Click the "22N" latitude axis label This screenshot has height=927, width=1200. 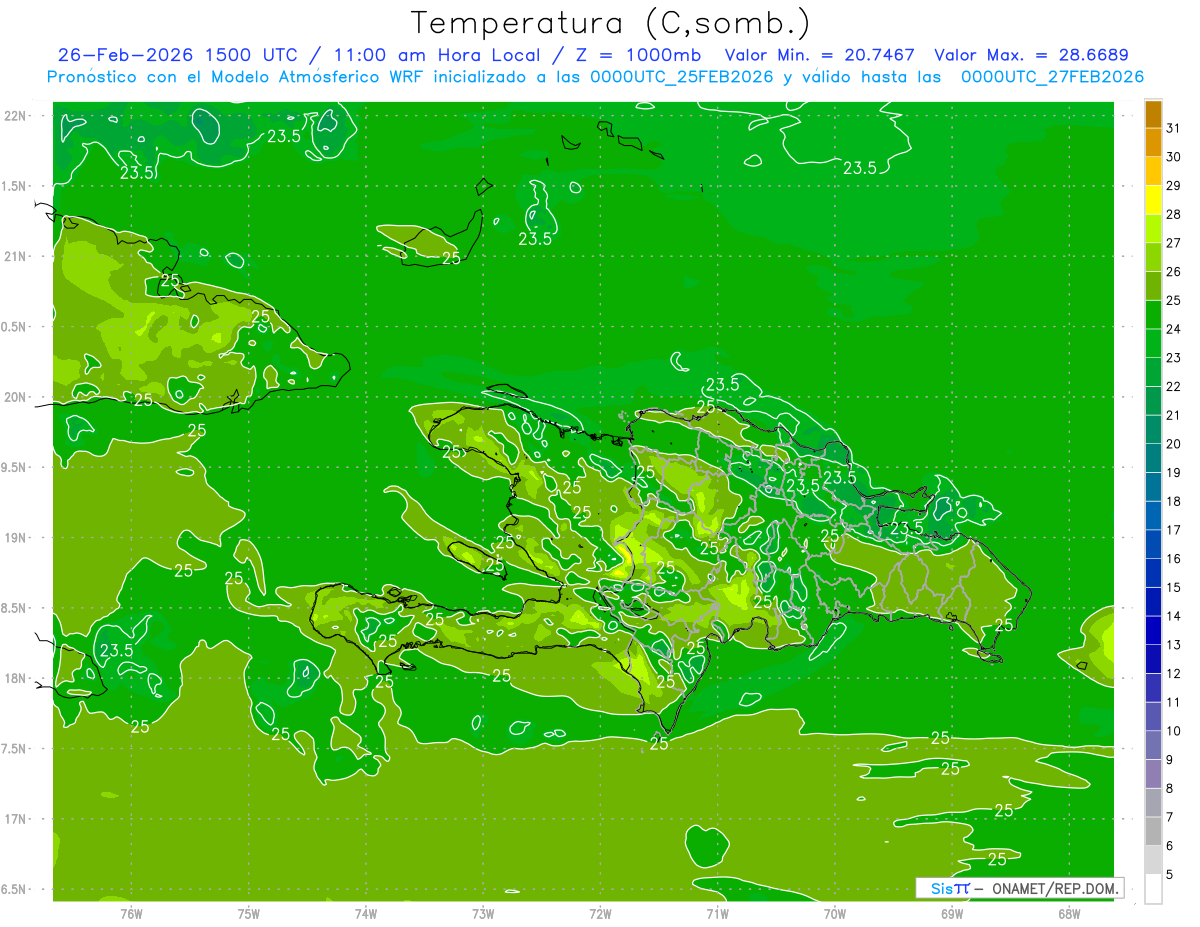(x=15, y=116)
